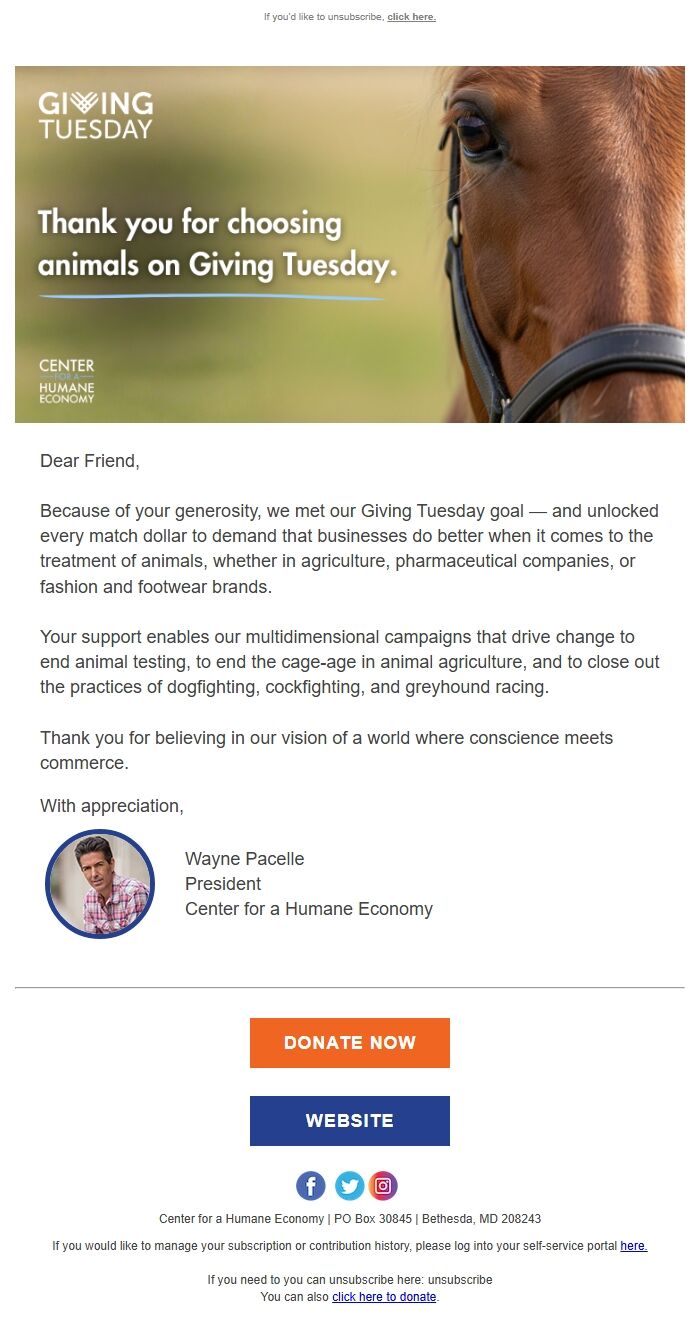700x1321 pixels.
Task: Click the DONATE NOW button
Action: pyautogui.click(x=349, y=1042)
